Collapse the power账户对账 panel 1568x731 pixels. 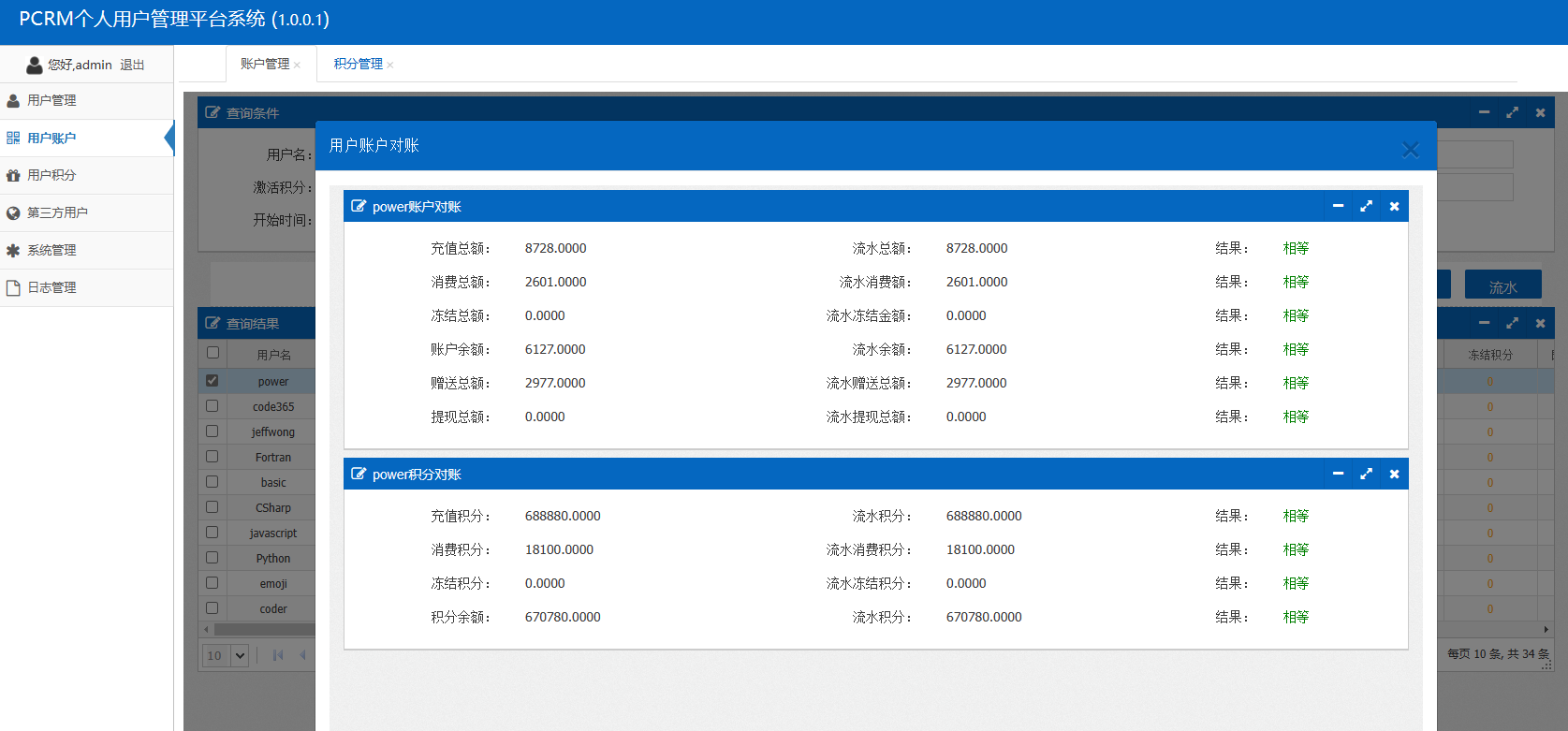pyautogui.click(x=1338, y=206)
